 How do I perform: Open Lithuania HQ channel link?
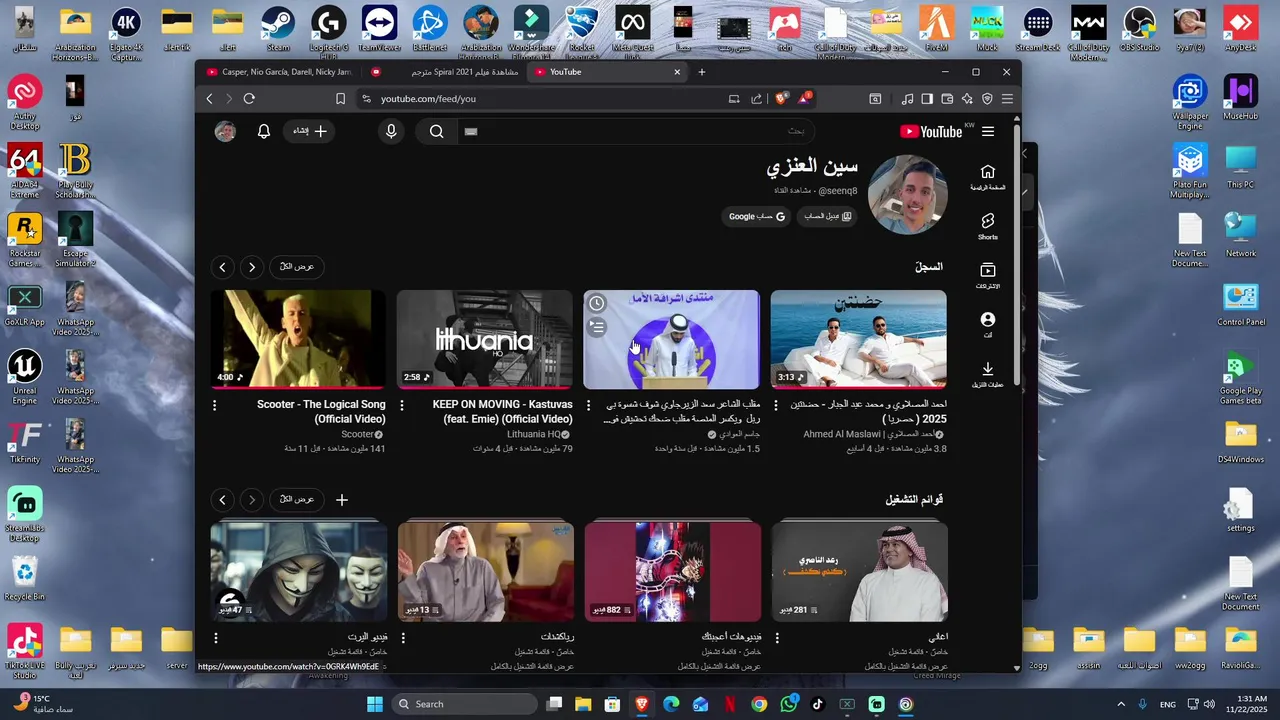coord(534,435)
